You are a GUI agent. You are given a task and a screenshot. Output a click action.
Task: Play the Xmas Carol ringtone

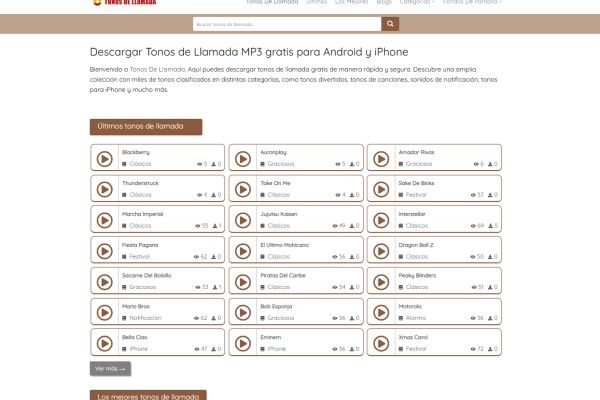coord(381,344)
